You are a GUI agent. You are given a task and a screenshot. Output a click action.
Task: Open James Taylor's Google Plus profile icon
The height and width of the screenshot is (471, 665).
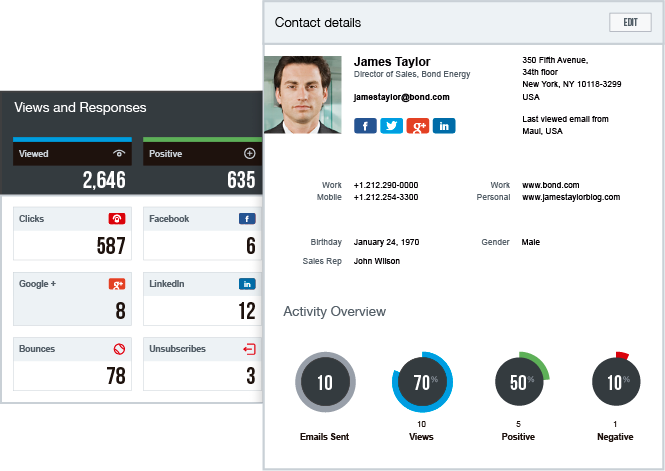[x=417, y=125]
